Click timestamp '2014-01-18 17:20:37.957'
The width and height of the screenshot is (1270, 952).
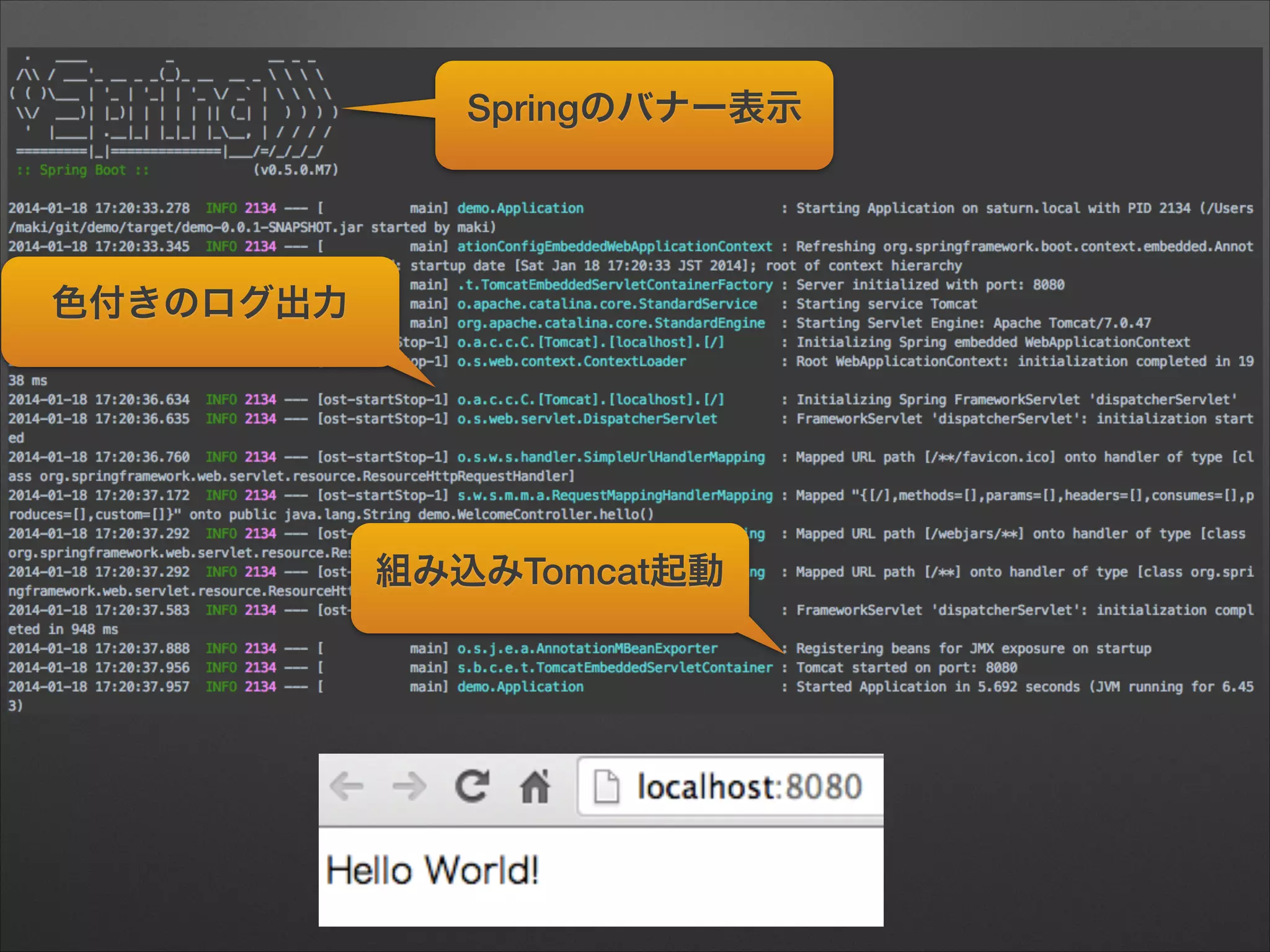tap(99, 687)
